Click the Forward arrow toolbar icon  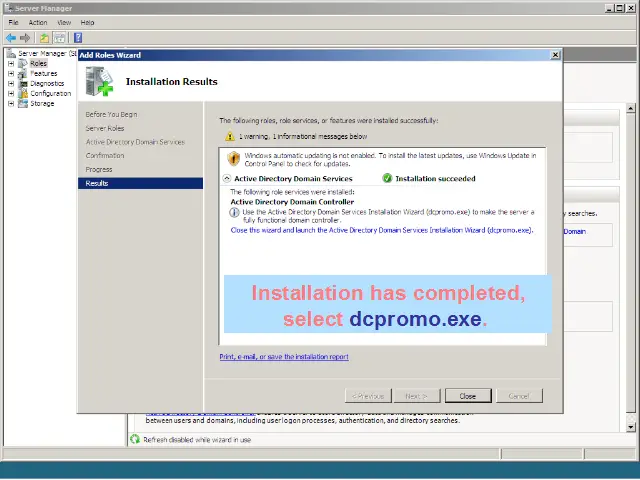click(25, 38)
